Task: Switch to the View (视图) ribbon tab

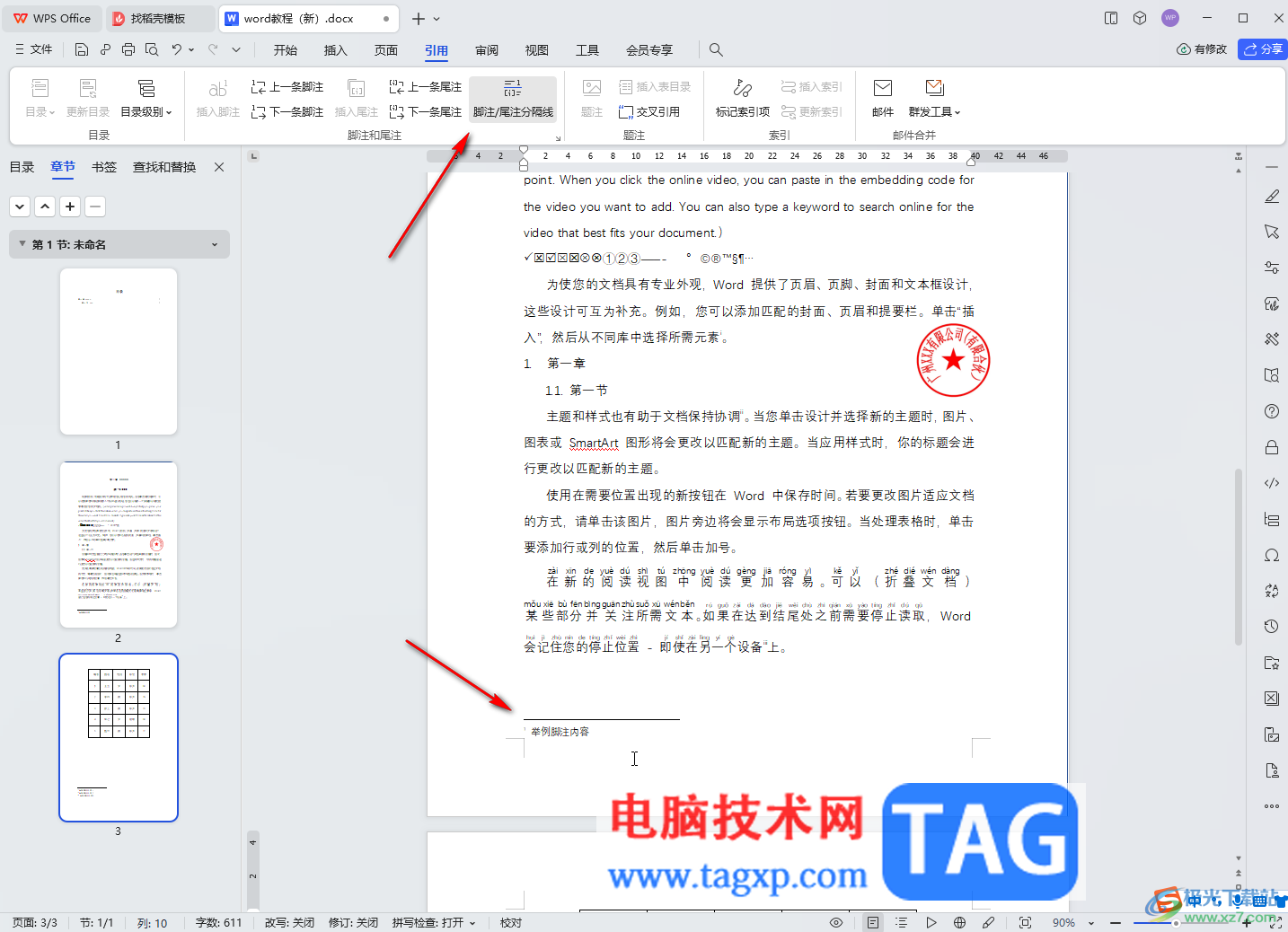Action: pos(537,50)
